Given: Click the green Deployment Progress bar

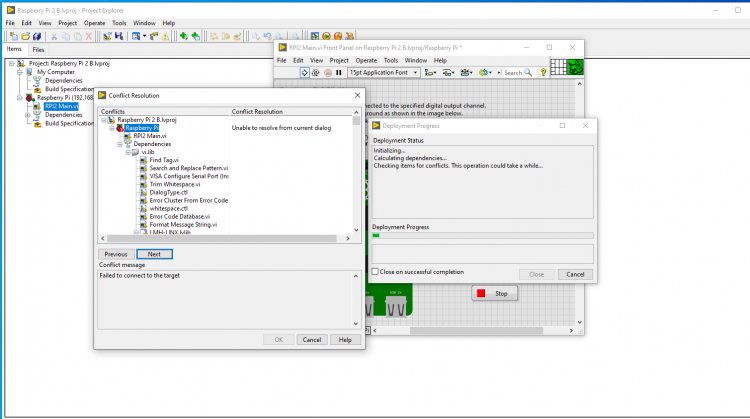Looking at the screenshot, I should coord(483,235).
